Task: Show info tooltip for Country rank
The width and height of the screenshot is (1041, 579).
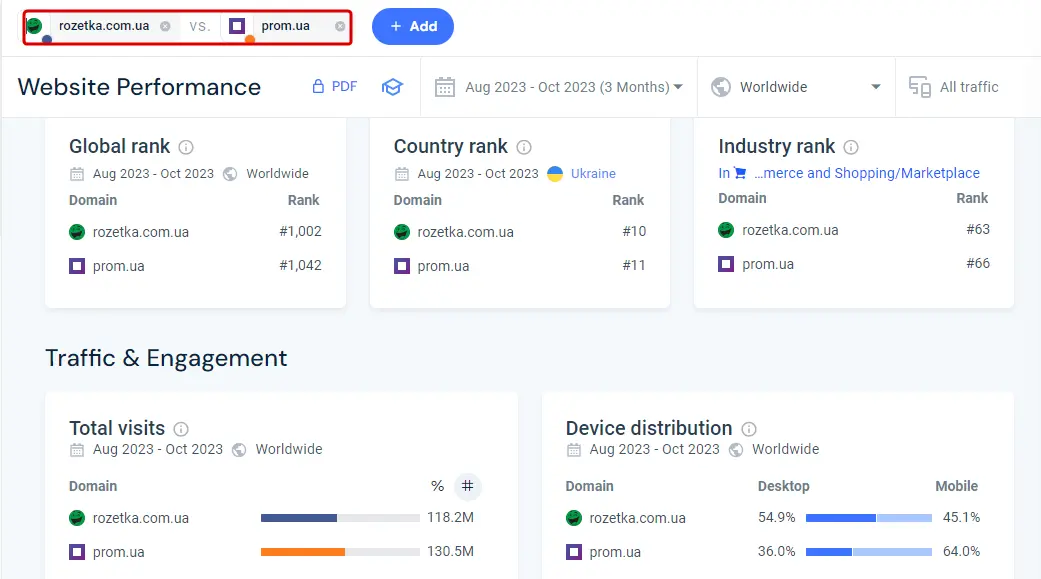Action: point(524,147)
